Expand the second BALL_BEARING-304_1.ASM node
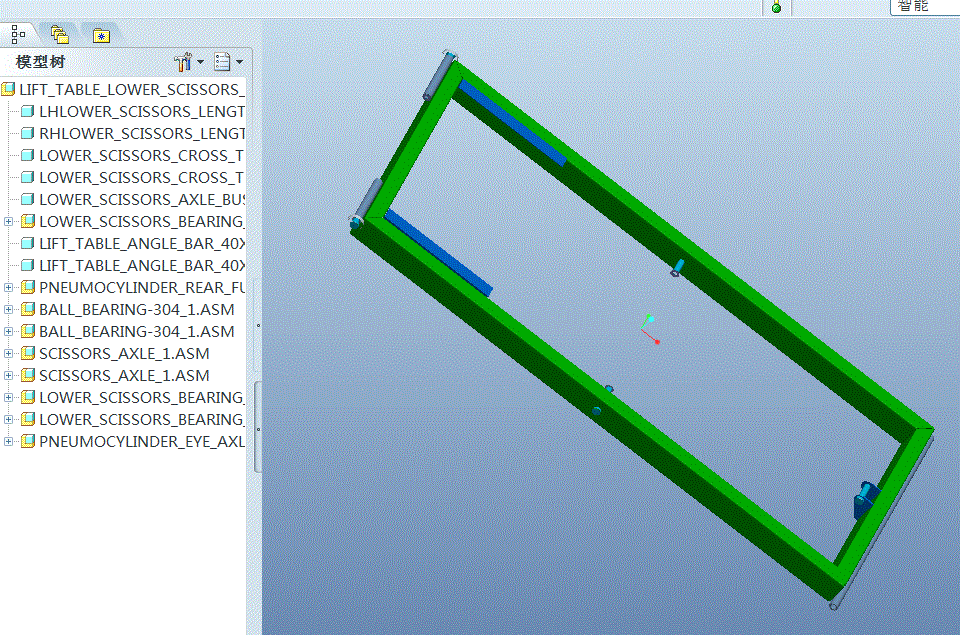 [x=9, y=331]
